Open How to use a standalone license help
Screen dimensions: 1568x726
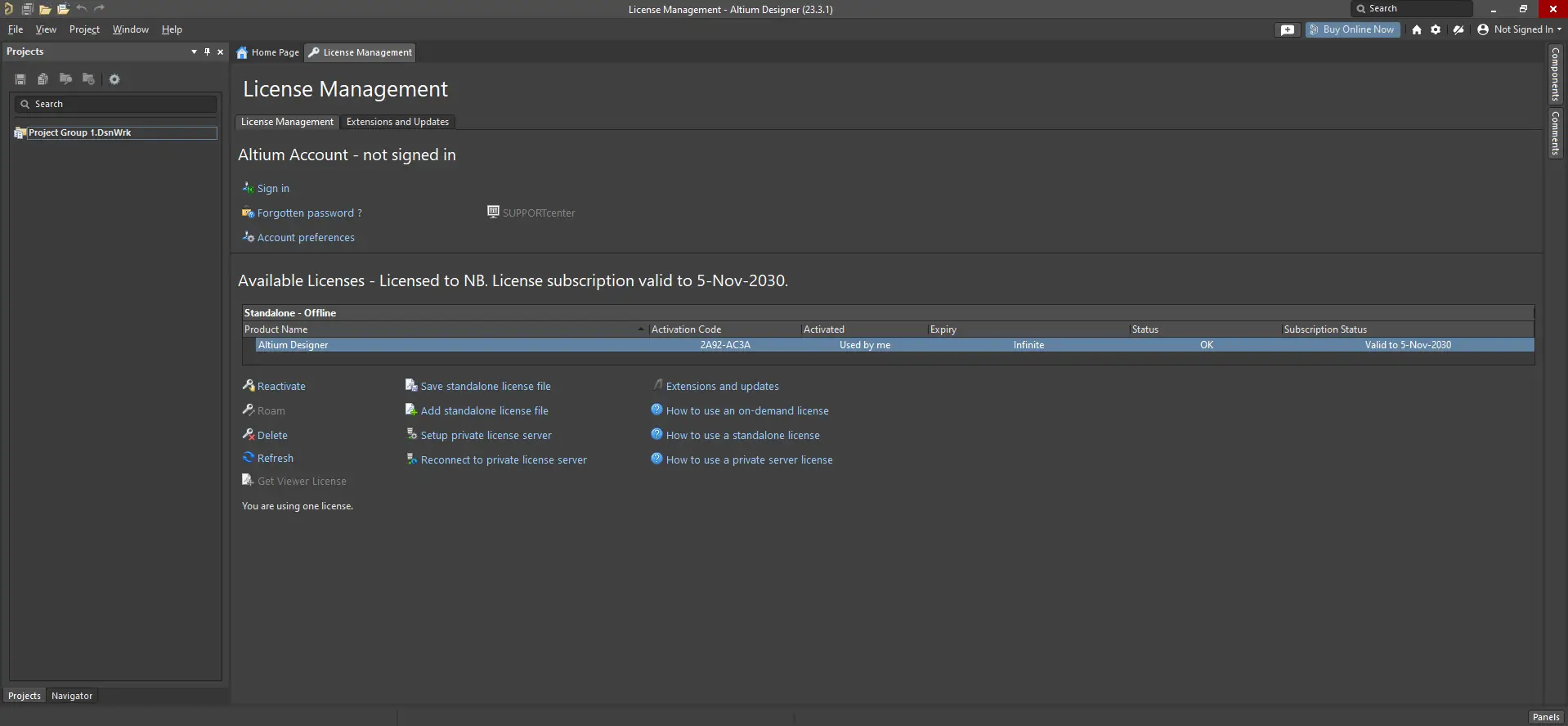743,435
